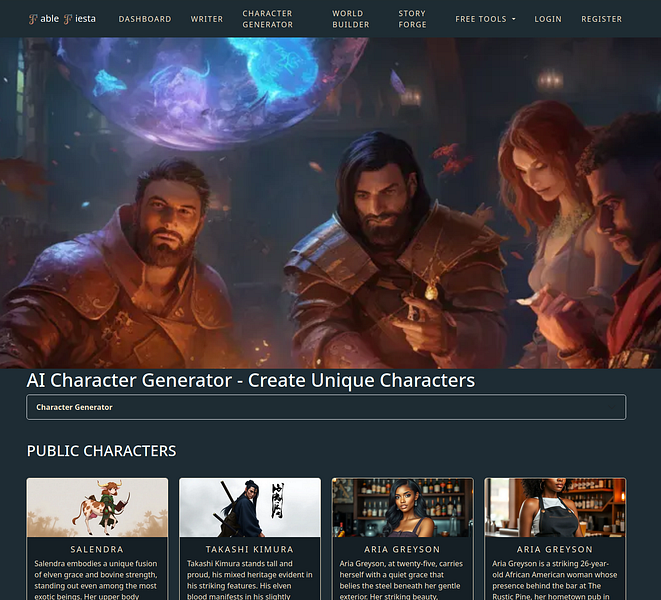This screenshot has width=661, height=600.
Task: Click 'Takashi Kimura stands tall and' description
Action: (250, 580)
